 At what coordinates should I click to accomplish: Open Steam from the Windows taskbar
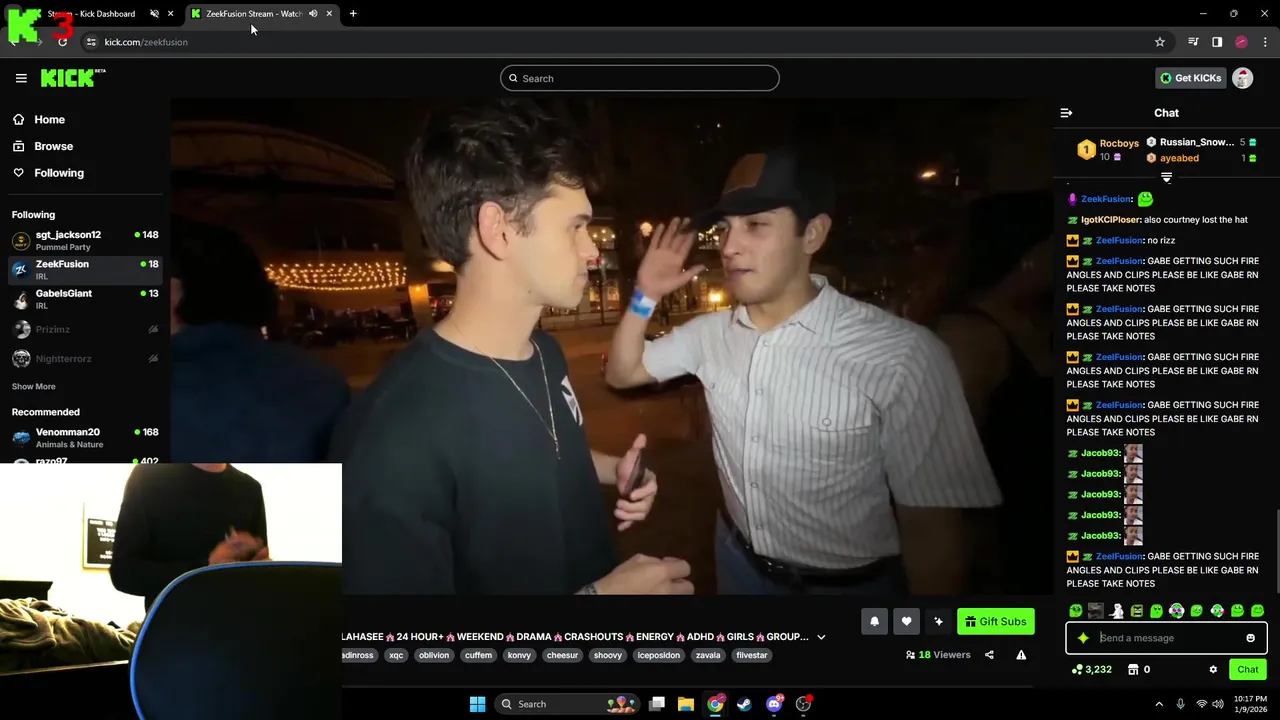[x=744, y=704]
